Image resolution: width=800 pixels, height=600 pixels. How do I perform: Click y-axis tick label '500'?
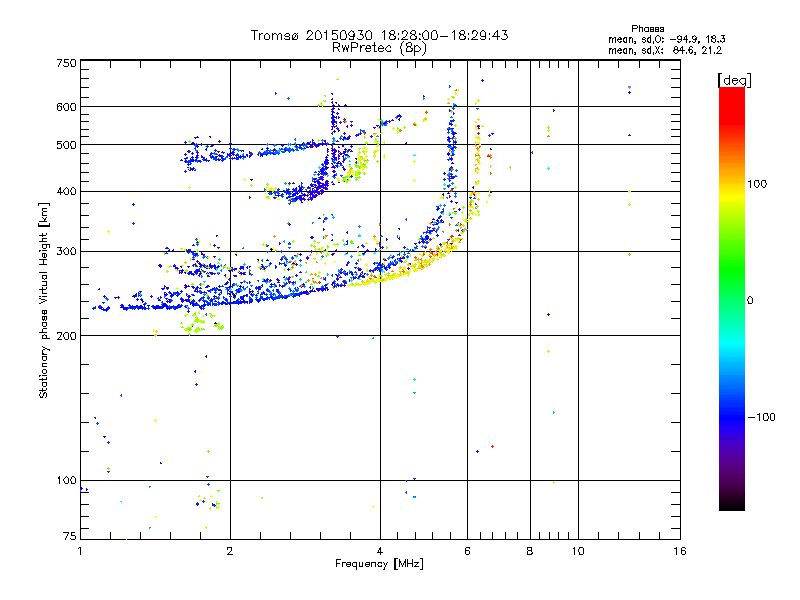[66, 145]
